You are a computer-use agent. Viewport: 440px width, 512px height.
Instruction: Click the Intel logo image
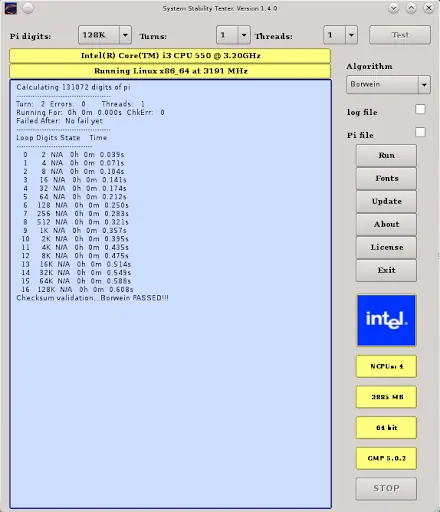coord(386,320)
